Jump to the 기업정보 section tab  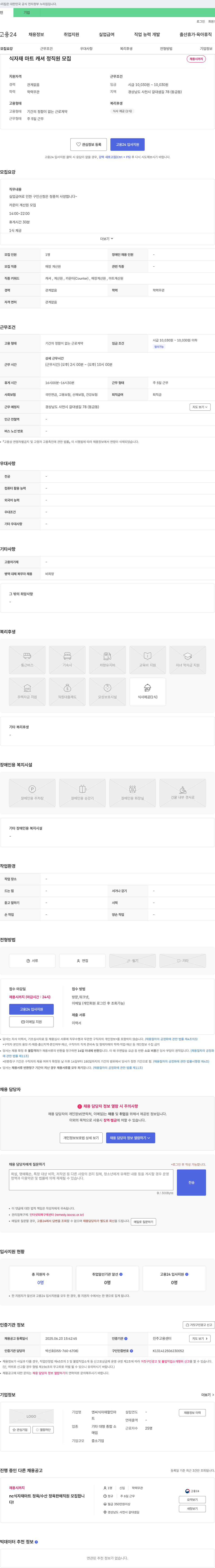[x=206, y=49]
